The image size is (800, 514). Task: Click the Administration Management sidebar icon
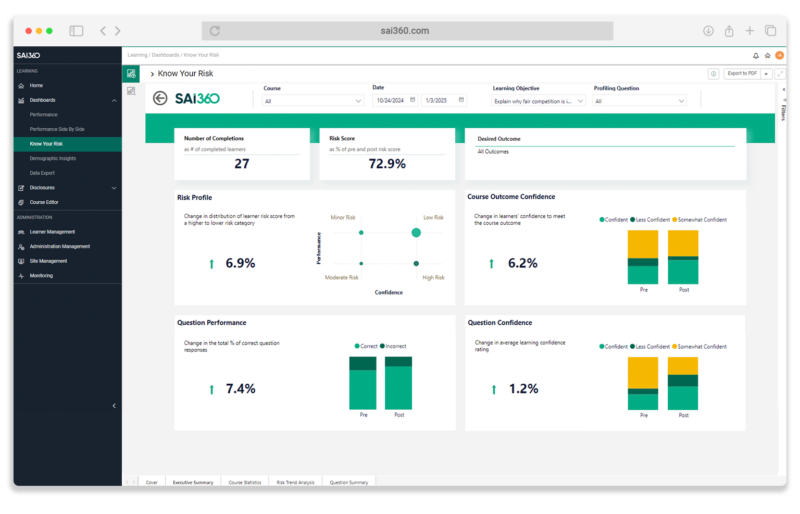click(x=21, y=247)
